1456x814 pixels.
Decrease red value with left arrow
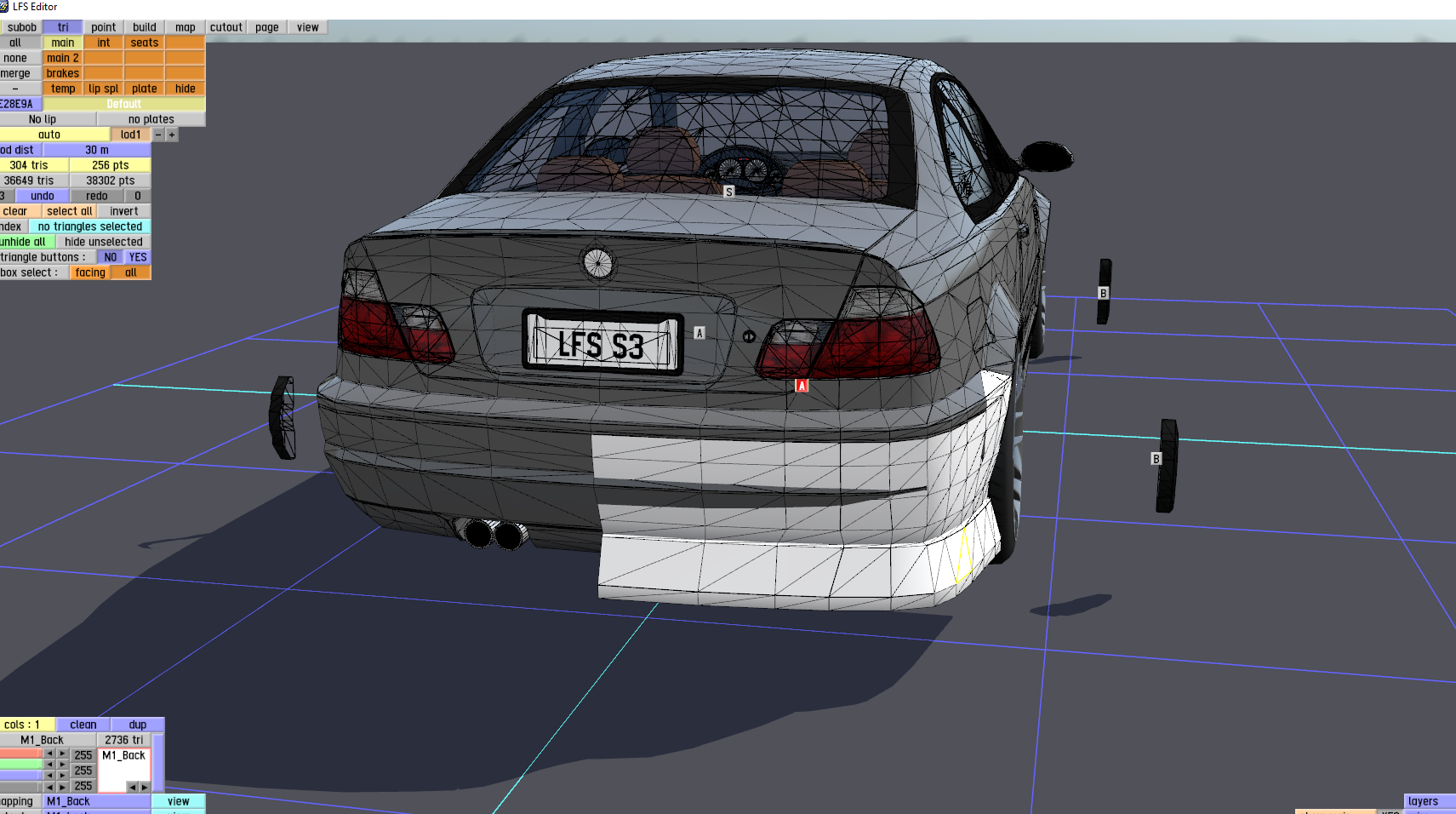(49, 754)
